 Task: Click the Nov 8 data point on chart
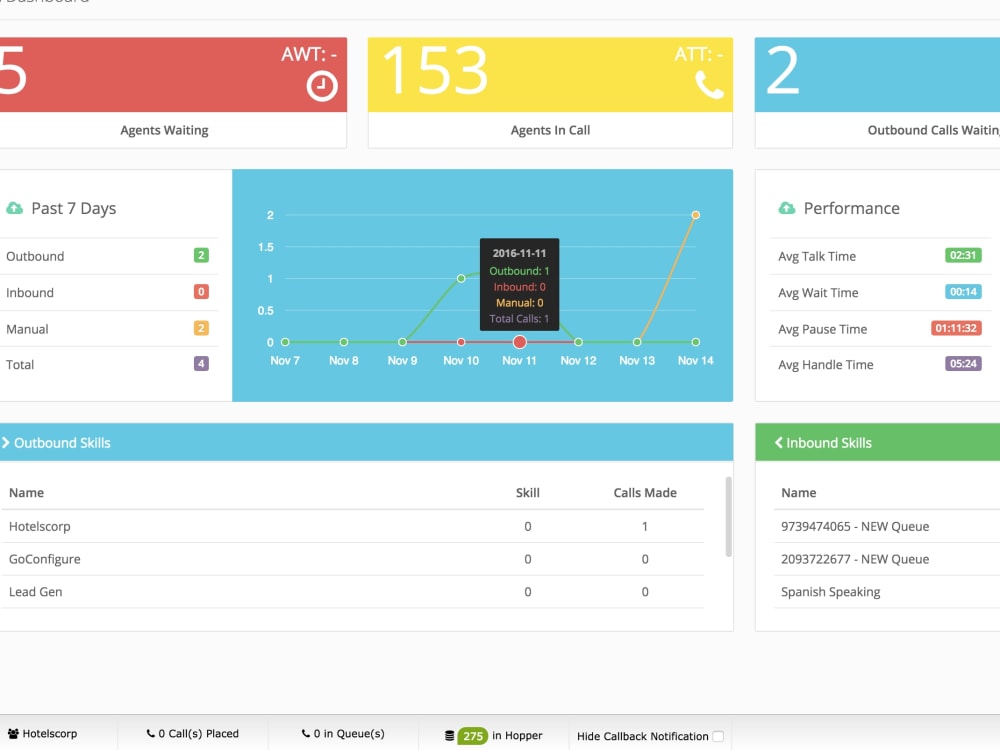coord(344,342)
